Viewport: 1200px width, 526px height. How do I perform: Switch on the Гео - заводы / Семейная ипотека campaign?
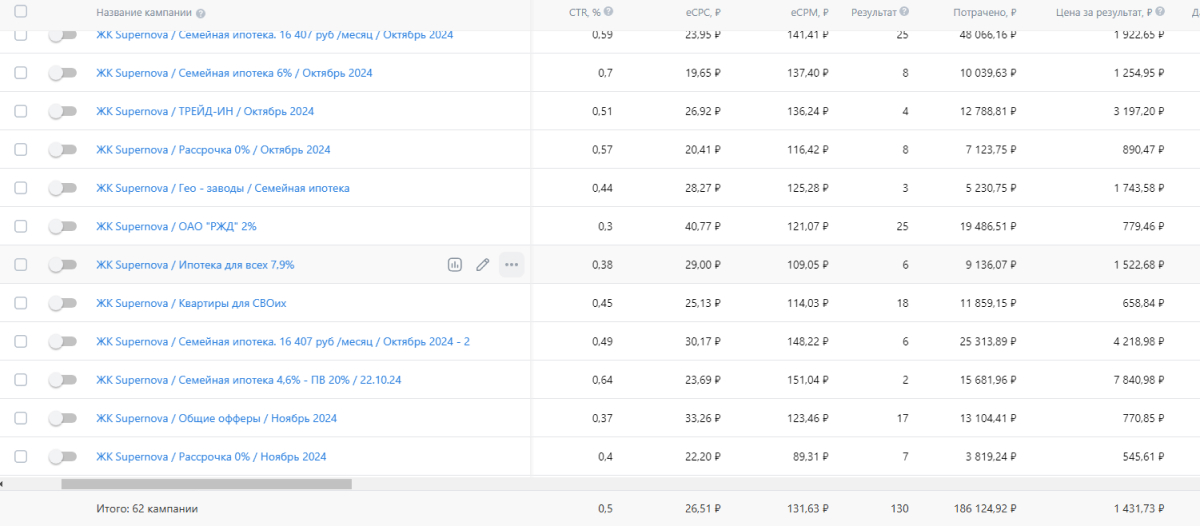(62, 188)
